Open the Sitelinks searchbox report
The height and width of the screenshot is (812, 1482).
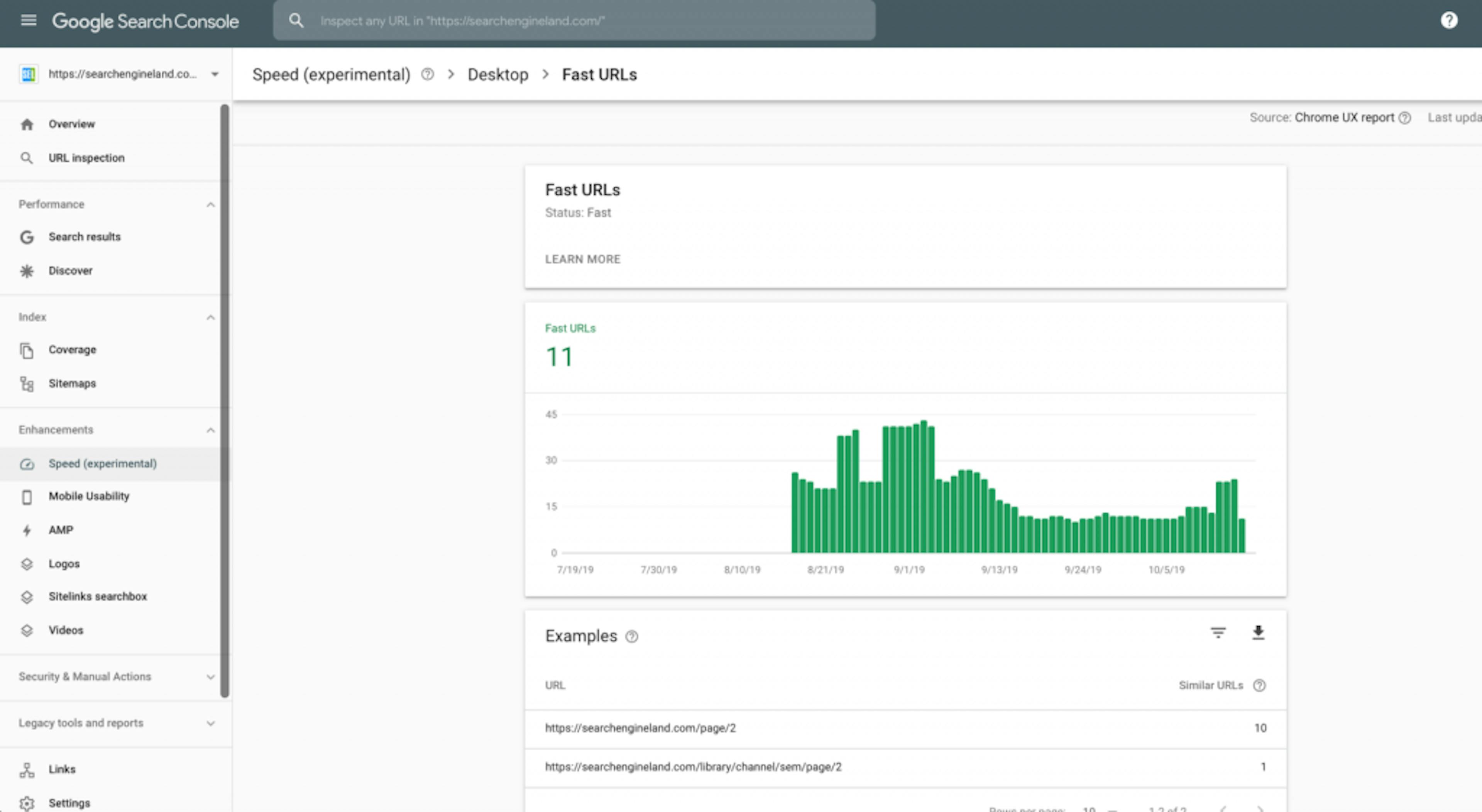98,597
